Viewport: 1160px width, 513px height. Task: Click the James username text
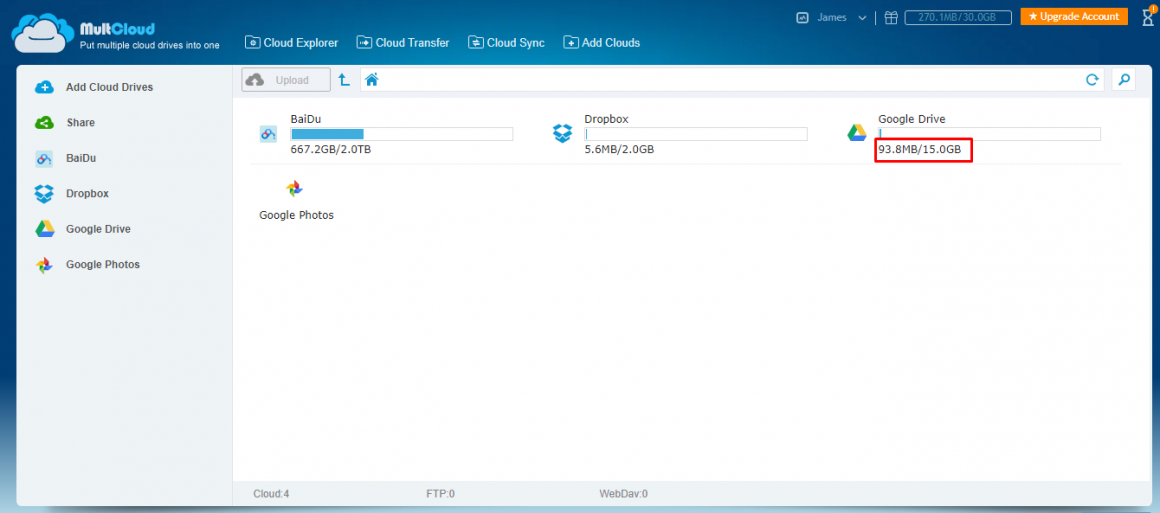tap(832, 18)
